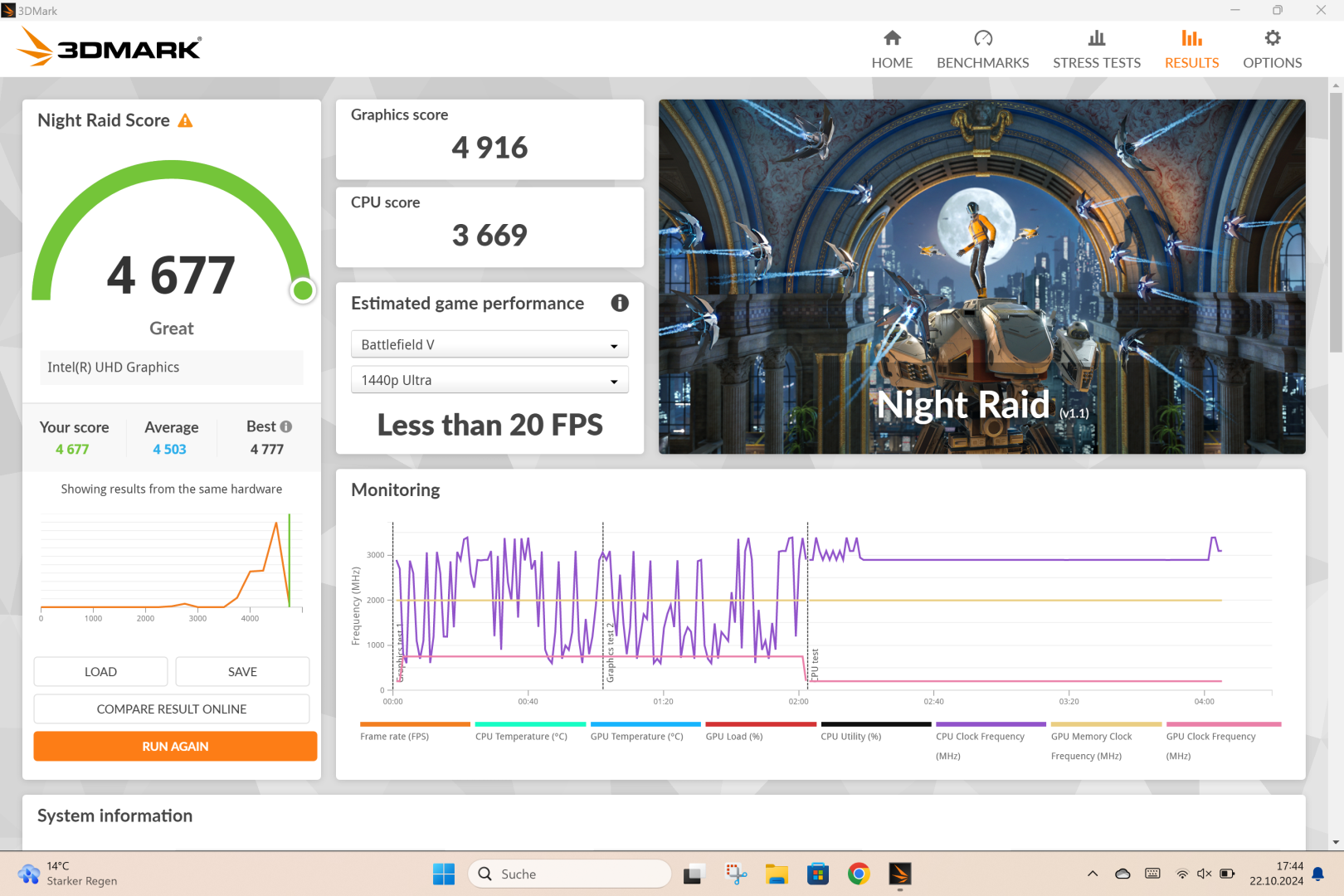Click the Night Raid benchmark image
The width and height of the screenshot is (1344, 896).
pos(981,276)
